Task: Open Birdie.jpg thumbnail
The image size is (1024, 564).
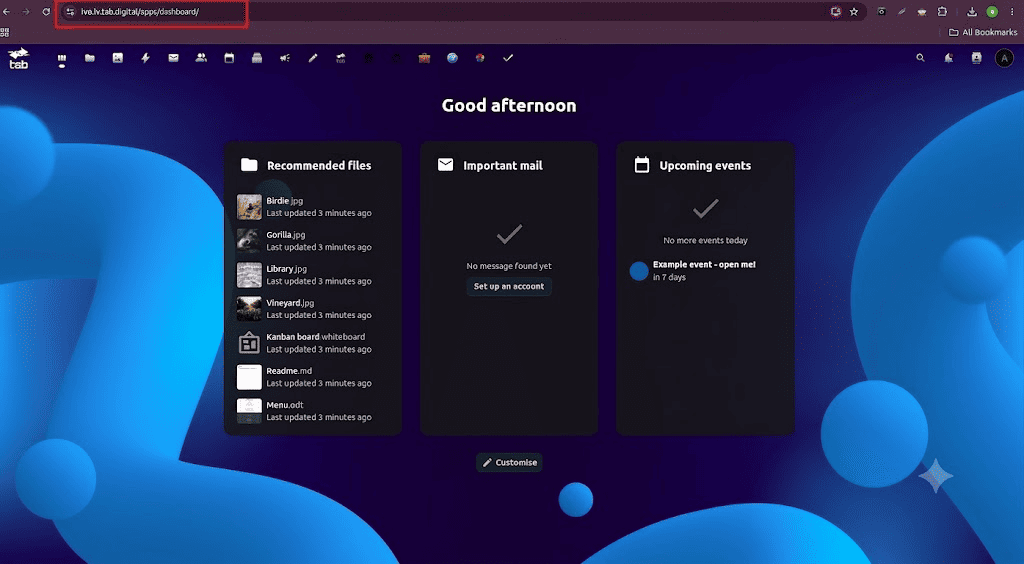Action: coord(249,207)
